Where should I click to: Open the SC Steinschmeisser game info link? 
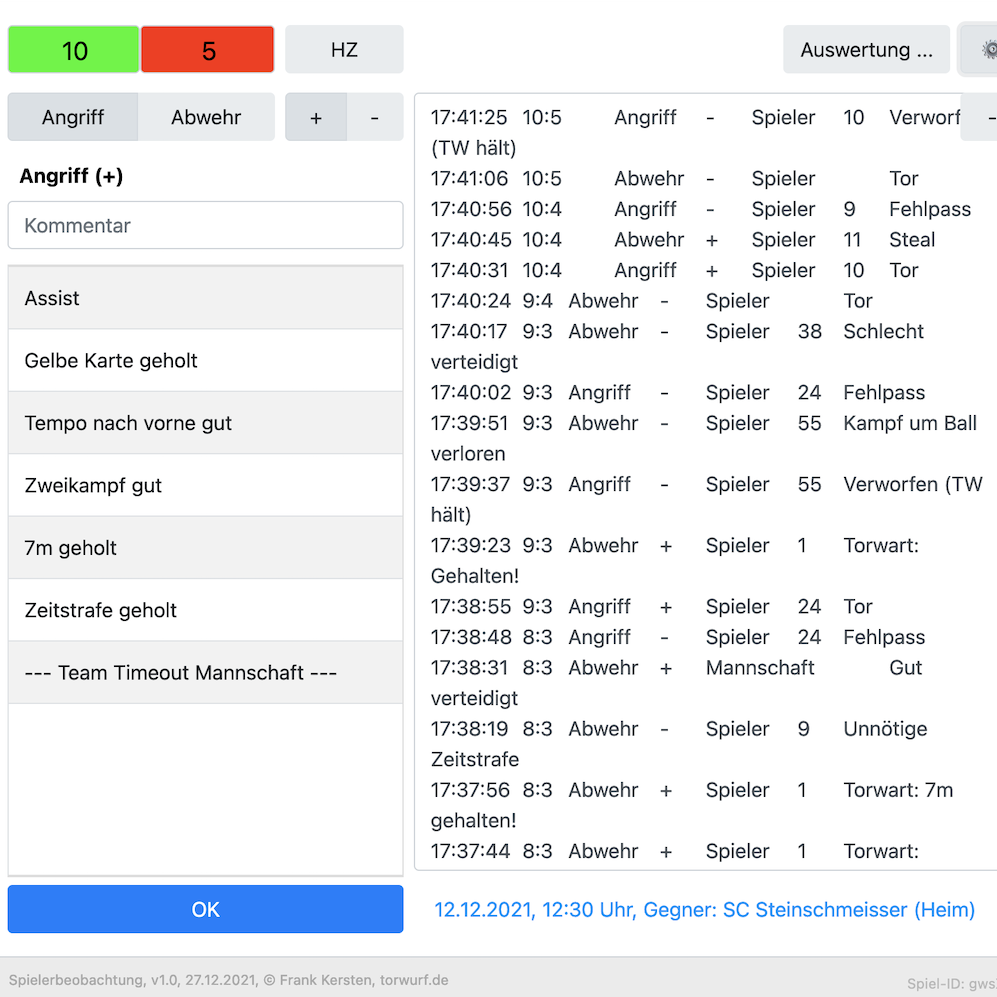[704, 910]
